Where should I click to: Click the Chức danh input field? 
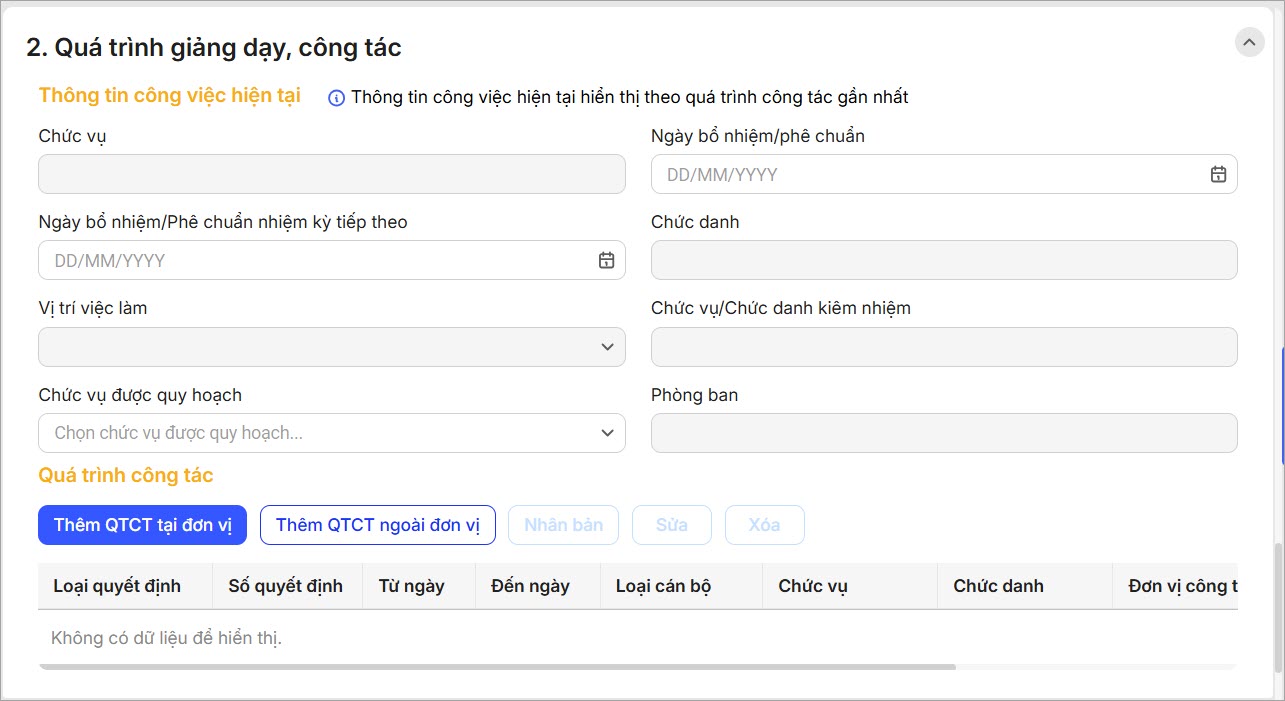943,260
